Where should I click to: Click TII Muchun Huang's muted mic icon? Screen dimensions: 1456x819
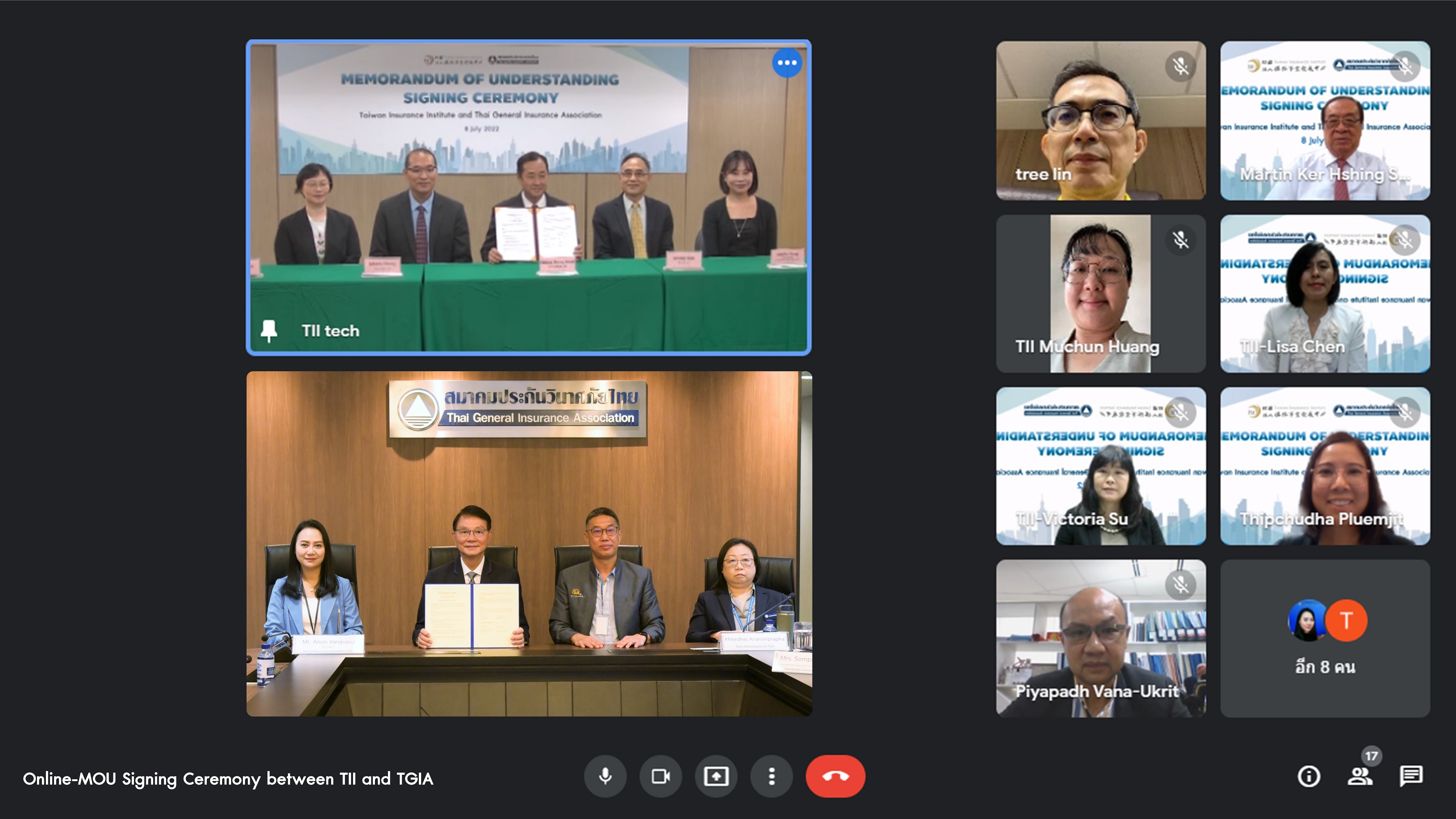(x=1180, y=240)
